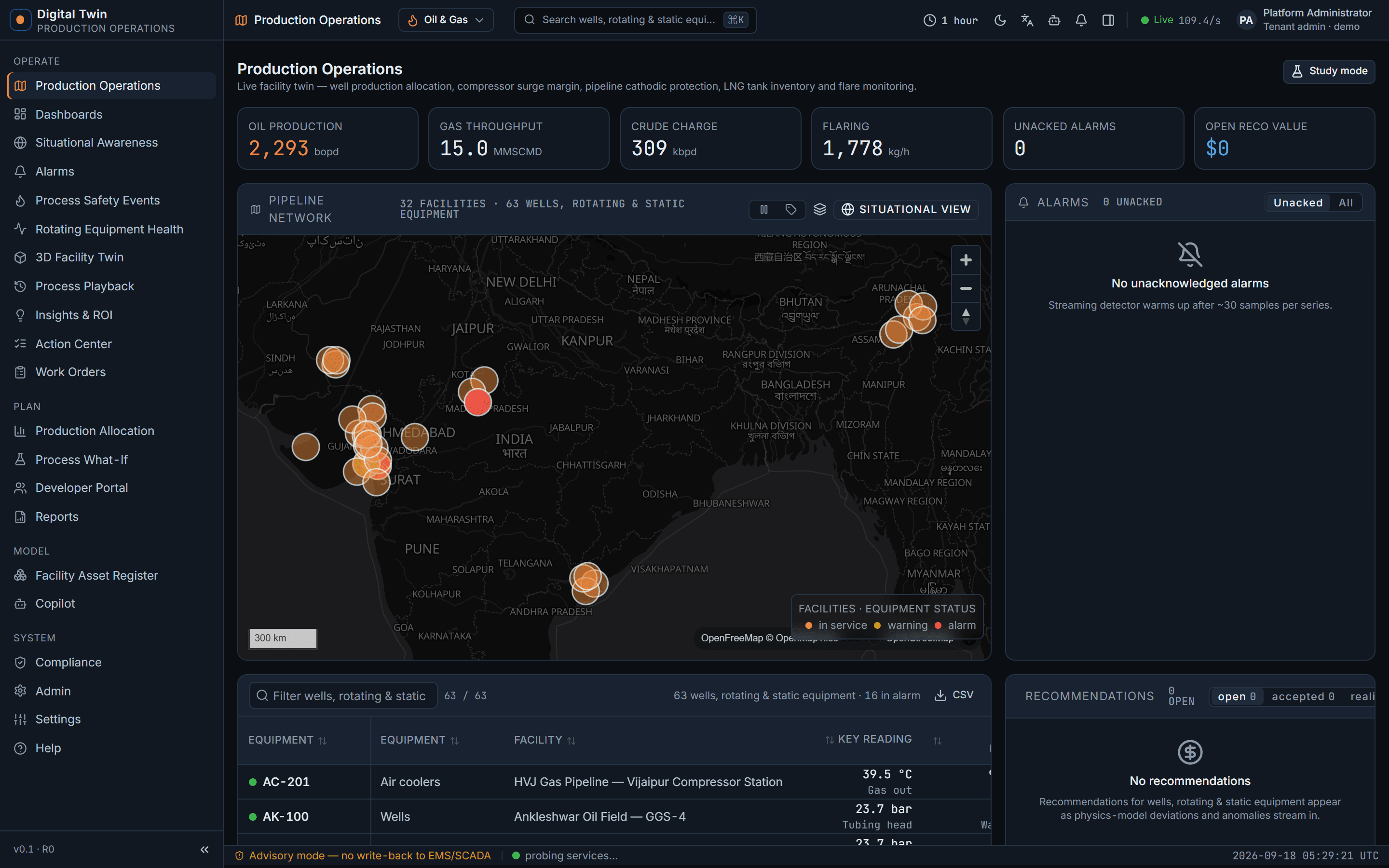Open map layers stack icon

[x=819, y=210]
